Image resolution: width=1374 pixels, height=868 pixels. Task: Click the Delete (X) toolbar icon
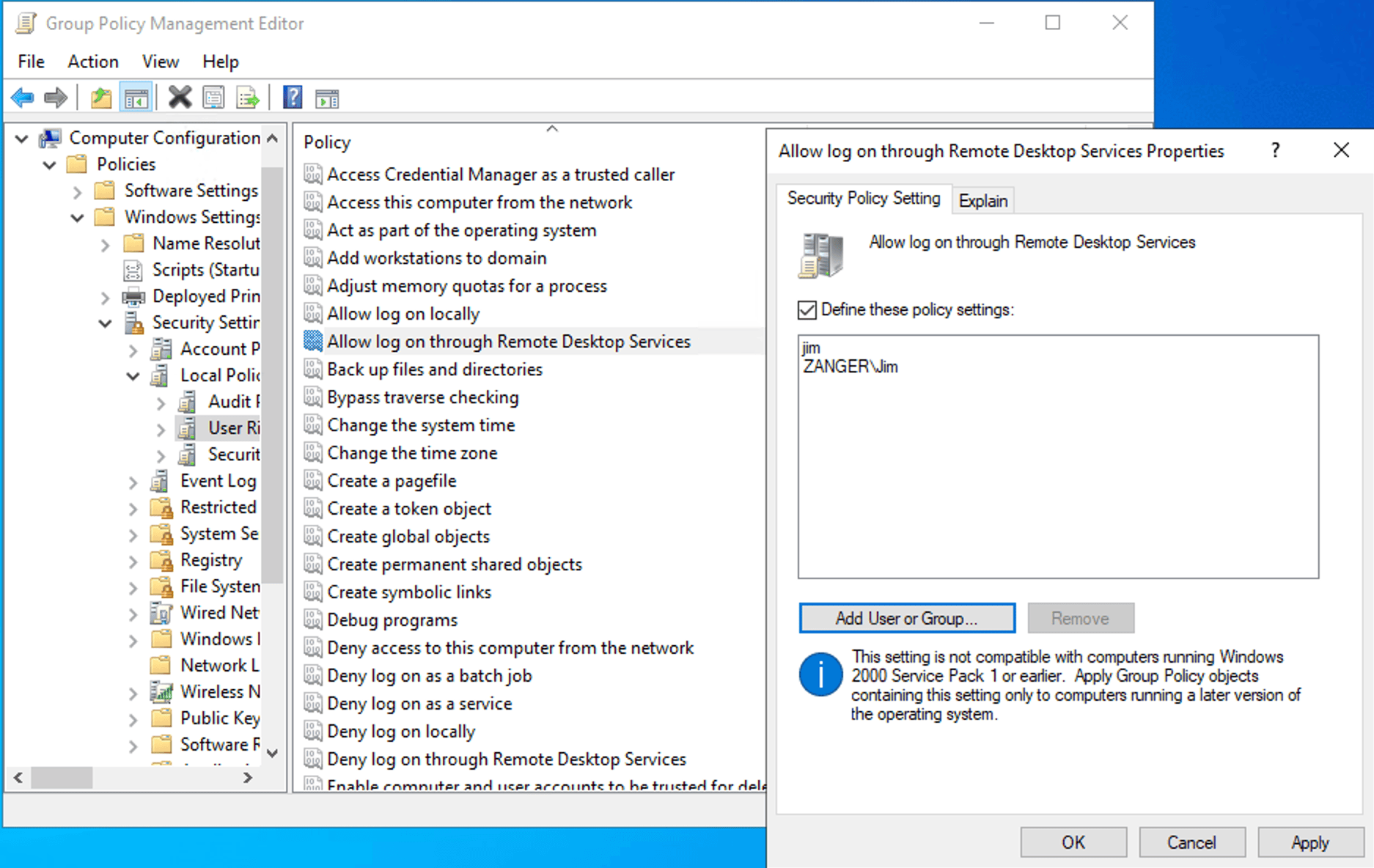coord(180,97)
